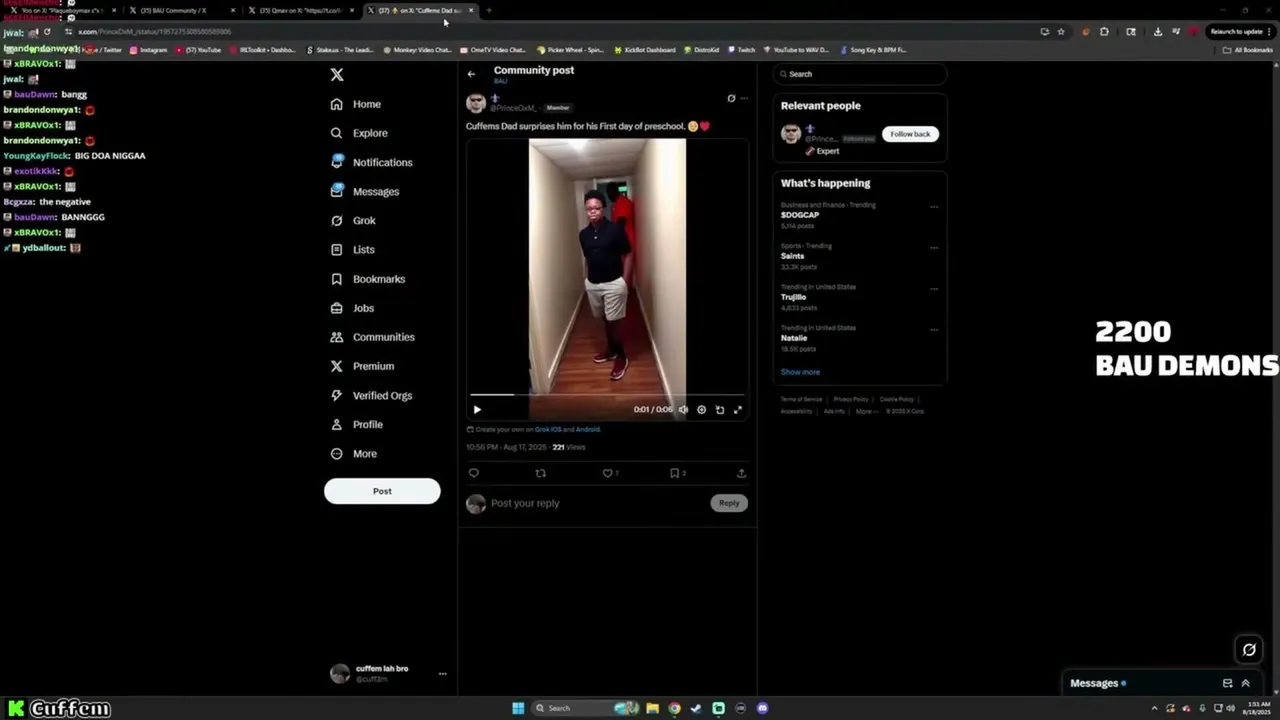1280x720 pixels.
Task: Compose new message in Messages drawer
Action: [1227, 683]
